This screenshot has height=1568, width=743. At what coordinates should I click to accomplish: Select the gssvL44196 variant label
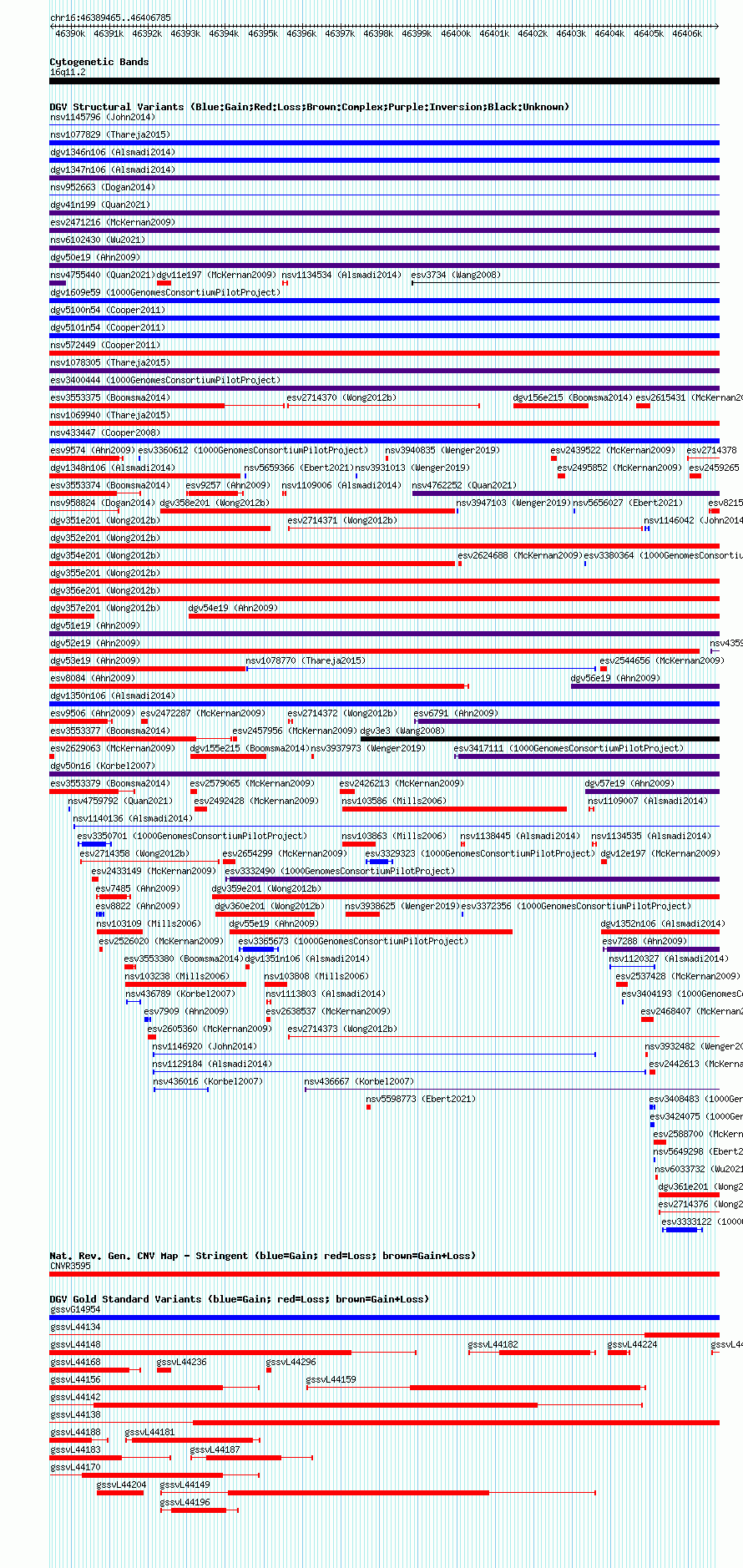(x=185, y=1502)
